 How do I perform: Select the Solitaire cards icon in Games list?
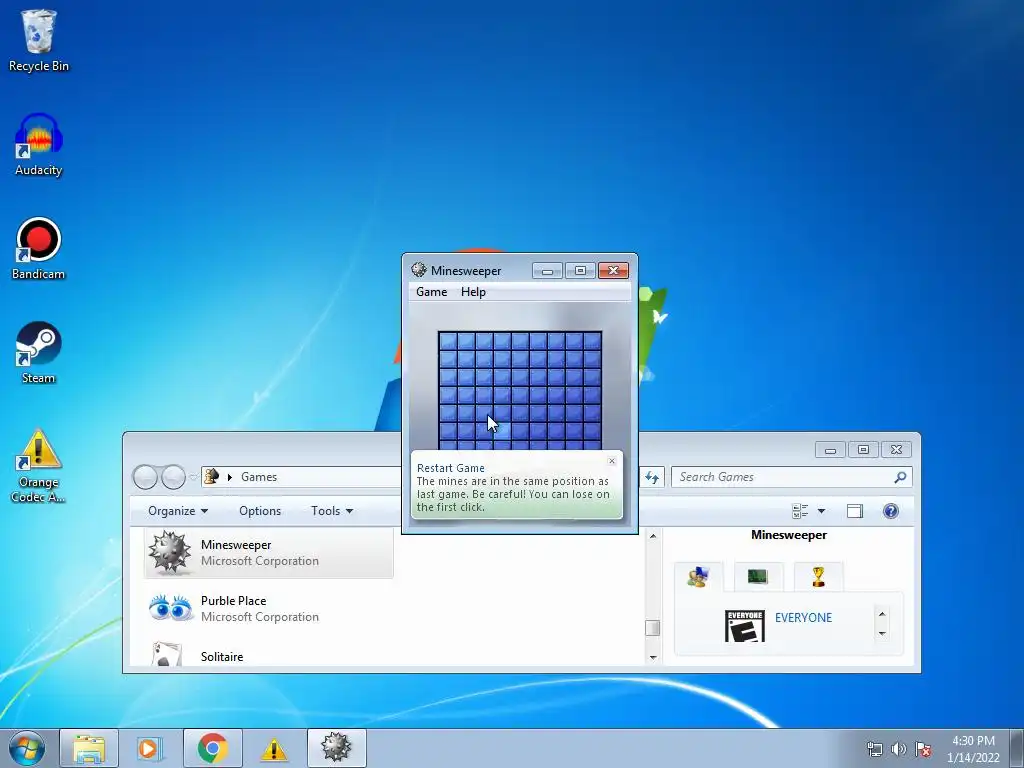click(x=166, y=654)
